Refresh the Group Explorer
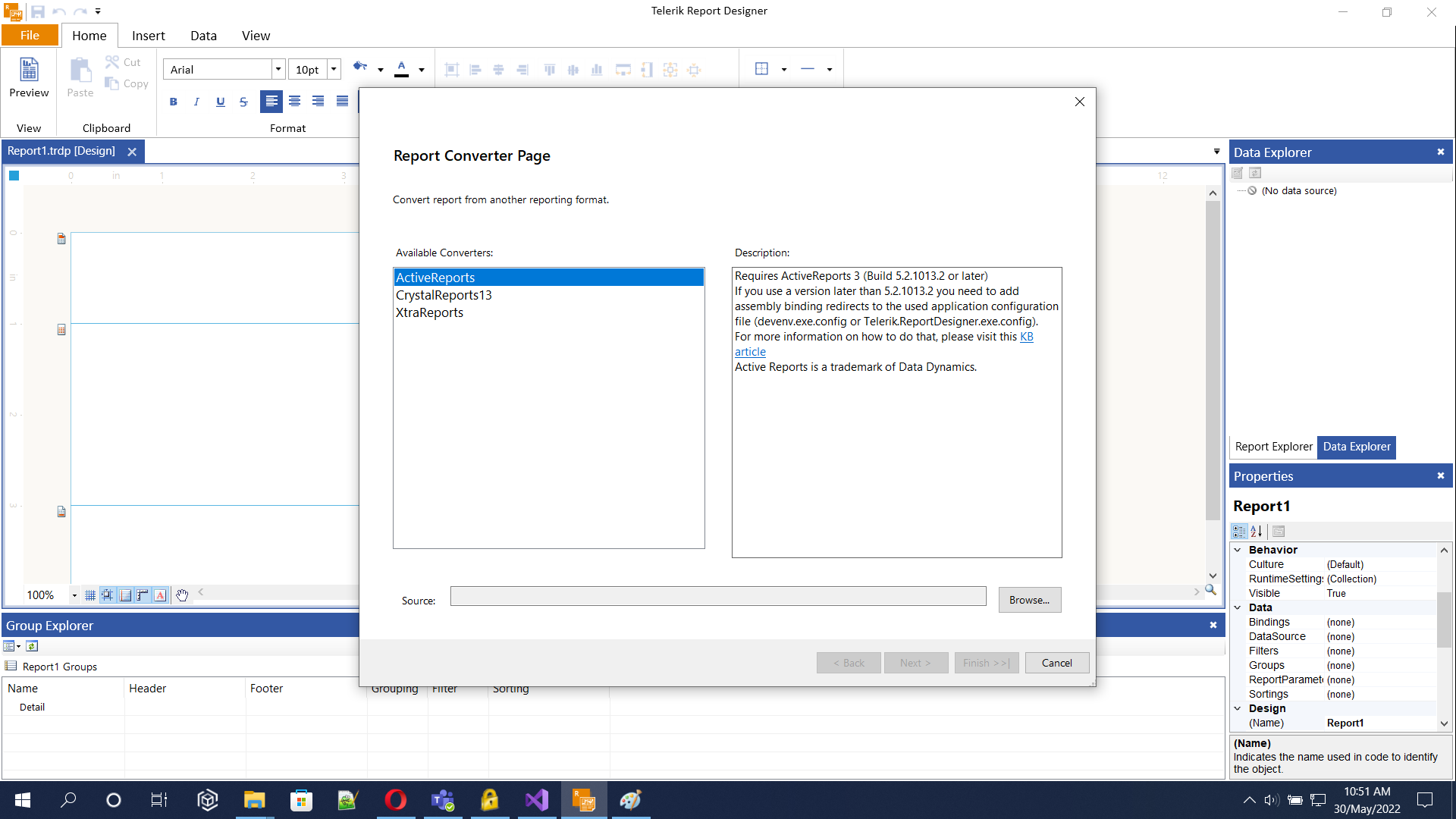 (x=32, y=646)
